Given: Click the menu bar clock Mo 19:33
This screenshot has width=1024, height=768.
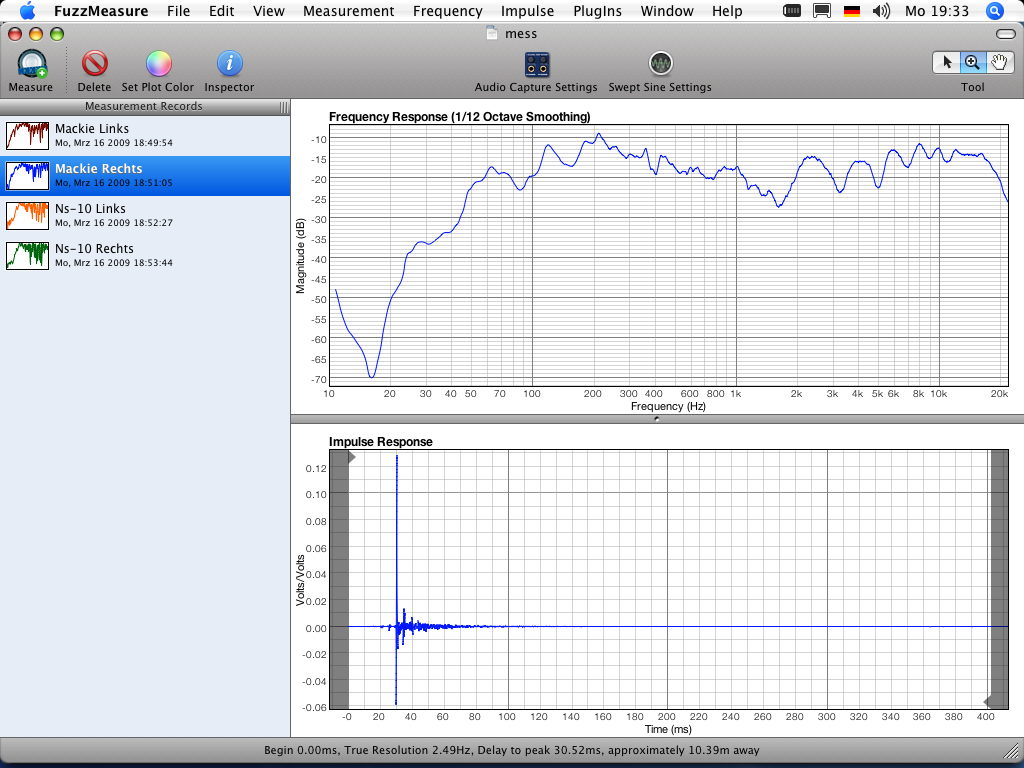Looking at the screenshot, I should click(936, 11).
